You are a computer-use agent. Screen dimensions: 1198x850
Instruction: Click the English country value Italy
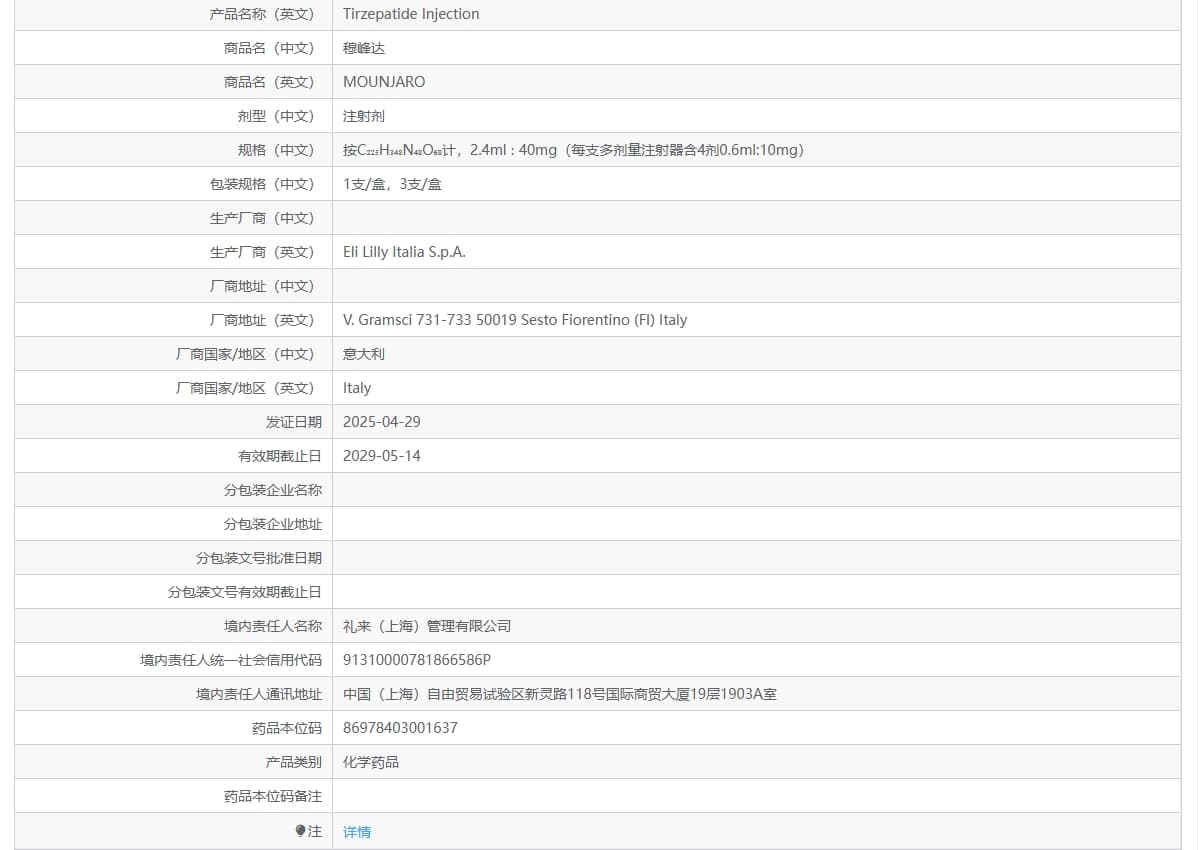tap(357, 388)
